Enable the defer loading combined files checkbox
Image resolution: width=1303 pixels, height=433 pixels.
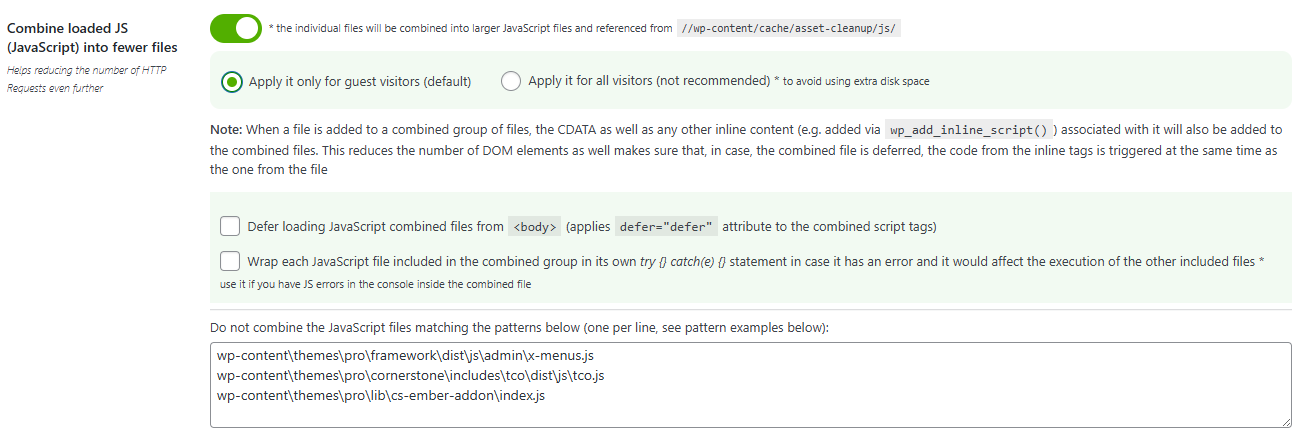point(230,226)
